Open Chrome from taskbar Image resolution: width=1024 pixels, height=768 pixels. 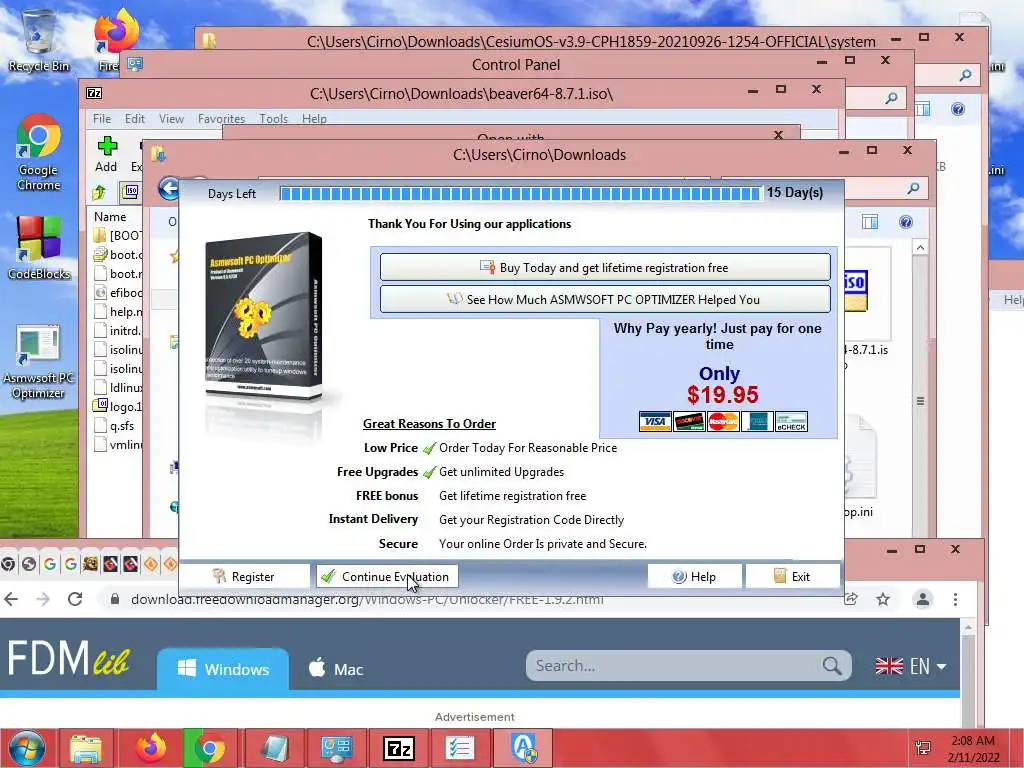(210, 748)
